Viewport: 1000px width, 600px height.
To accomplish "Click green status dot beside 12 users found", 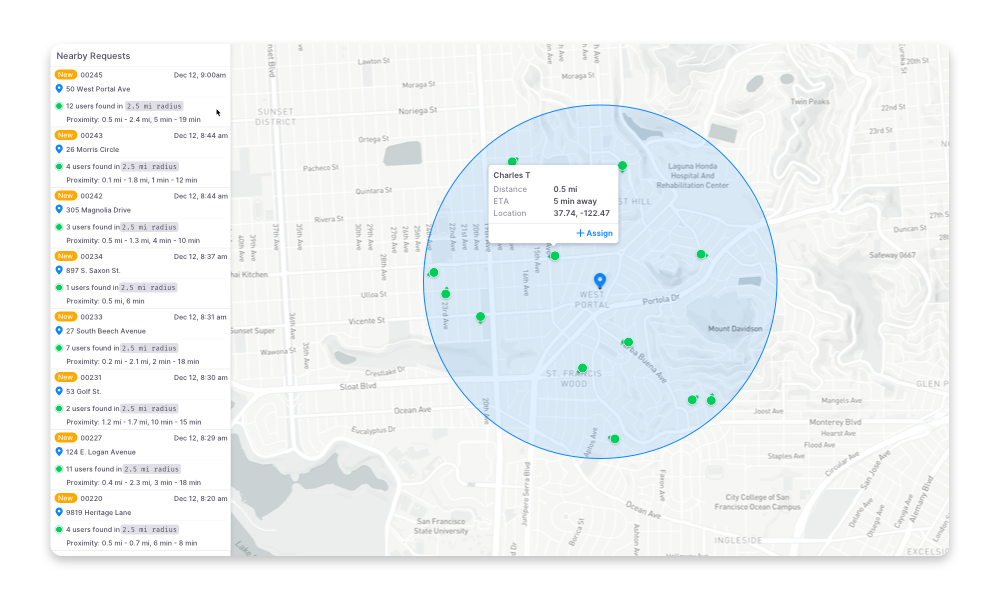I will [59, 106].
